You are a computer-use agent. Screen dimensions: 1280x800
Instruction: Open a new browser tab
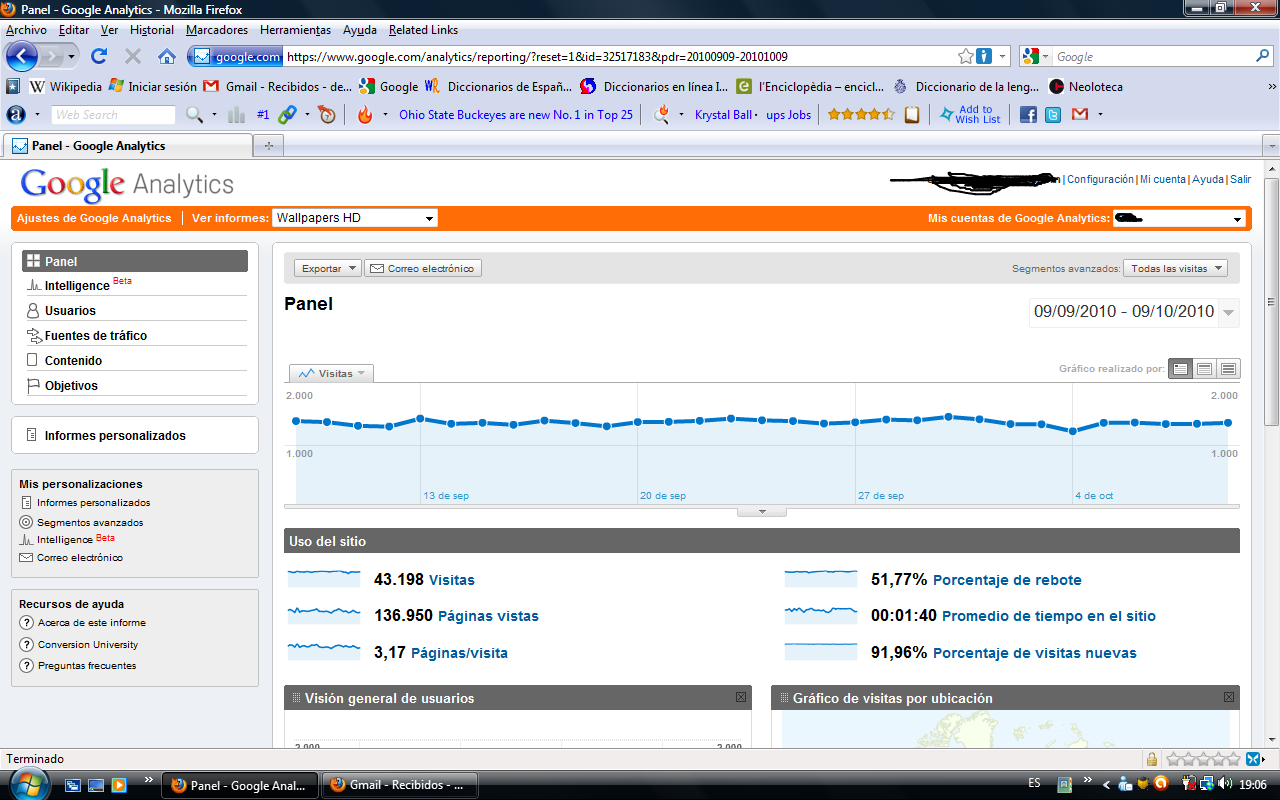point(268,146)
